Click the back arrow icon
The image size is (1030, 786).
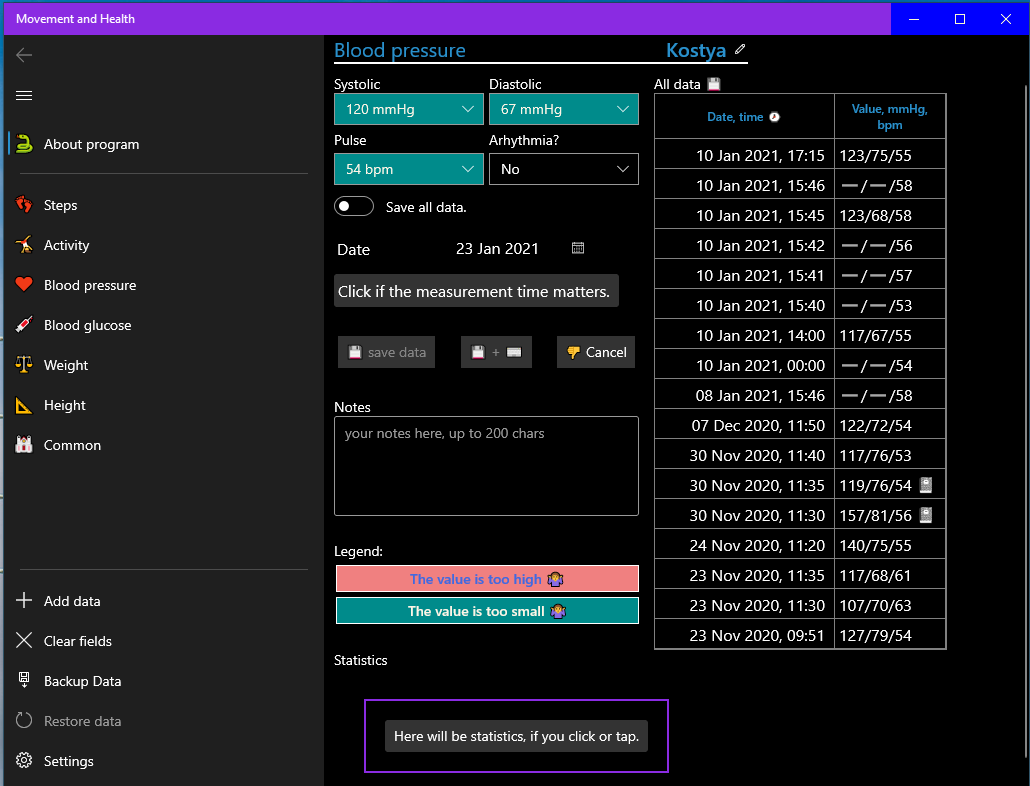click(24, 55)
